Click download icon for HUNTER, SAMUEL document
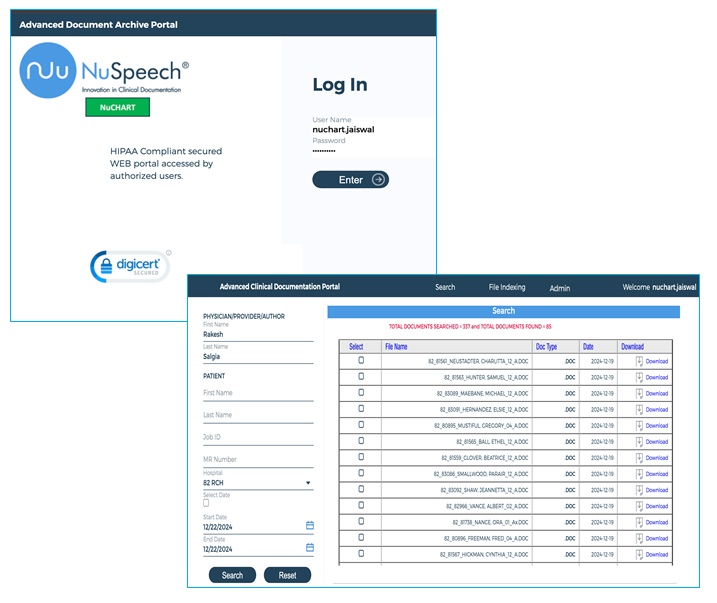Screen dimensions: 717x603 639,377
